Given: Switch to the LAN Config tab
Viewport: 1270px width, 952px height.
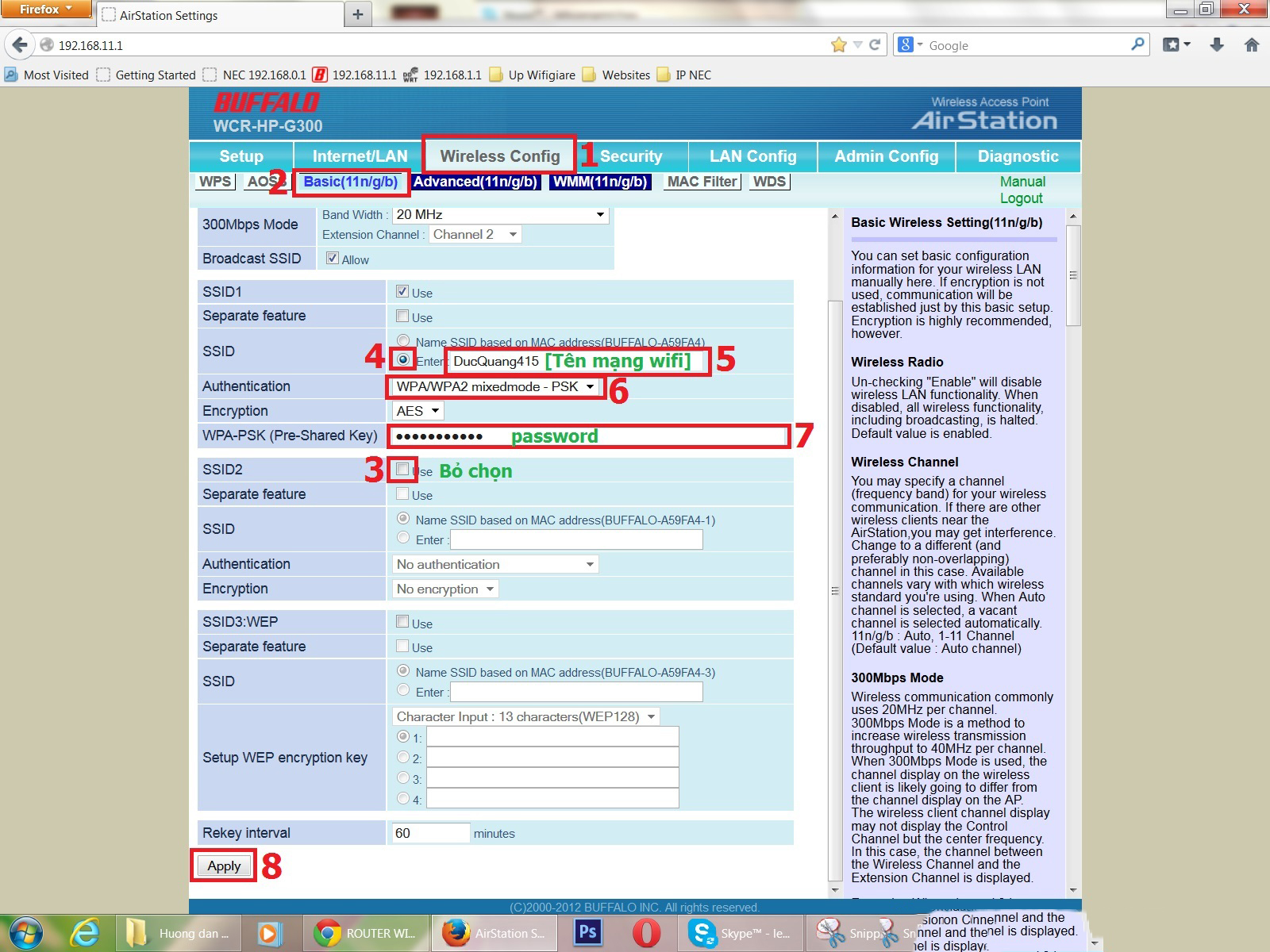Looking at the screenshot, I should (x=752, y=156).
